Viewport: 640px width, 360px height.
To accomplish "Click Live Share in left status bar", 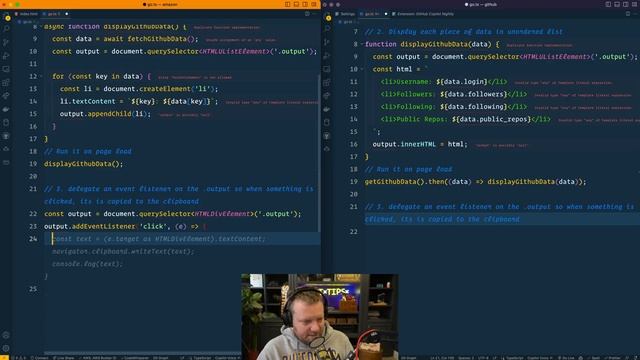I will coord(64,358).
